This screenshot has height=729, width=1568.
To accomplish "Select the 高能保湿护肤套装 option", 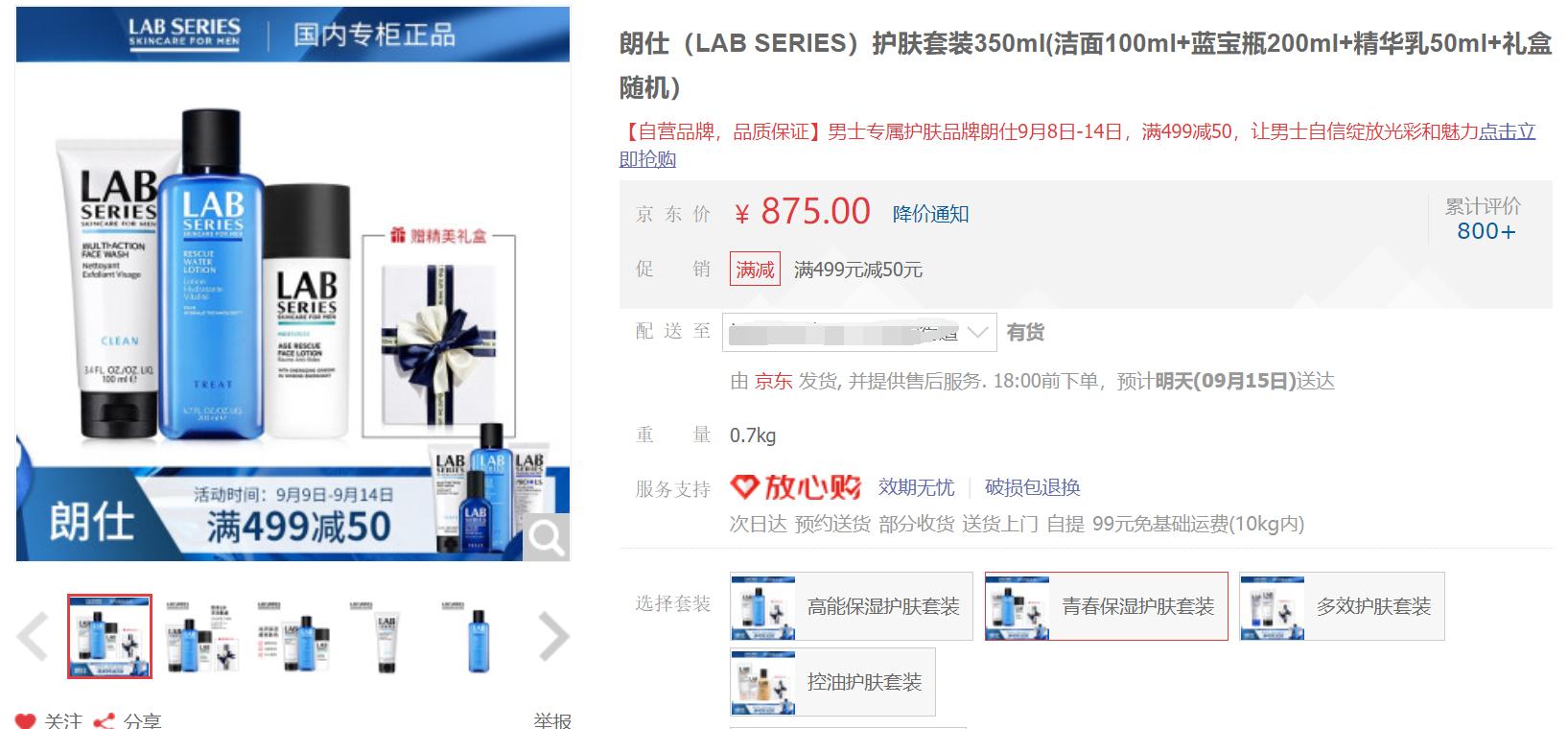I will click(x=852, y=606).
